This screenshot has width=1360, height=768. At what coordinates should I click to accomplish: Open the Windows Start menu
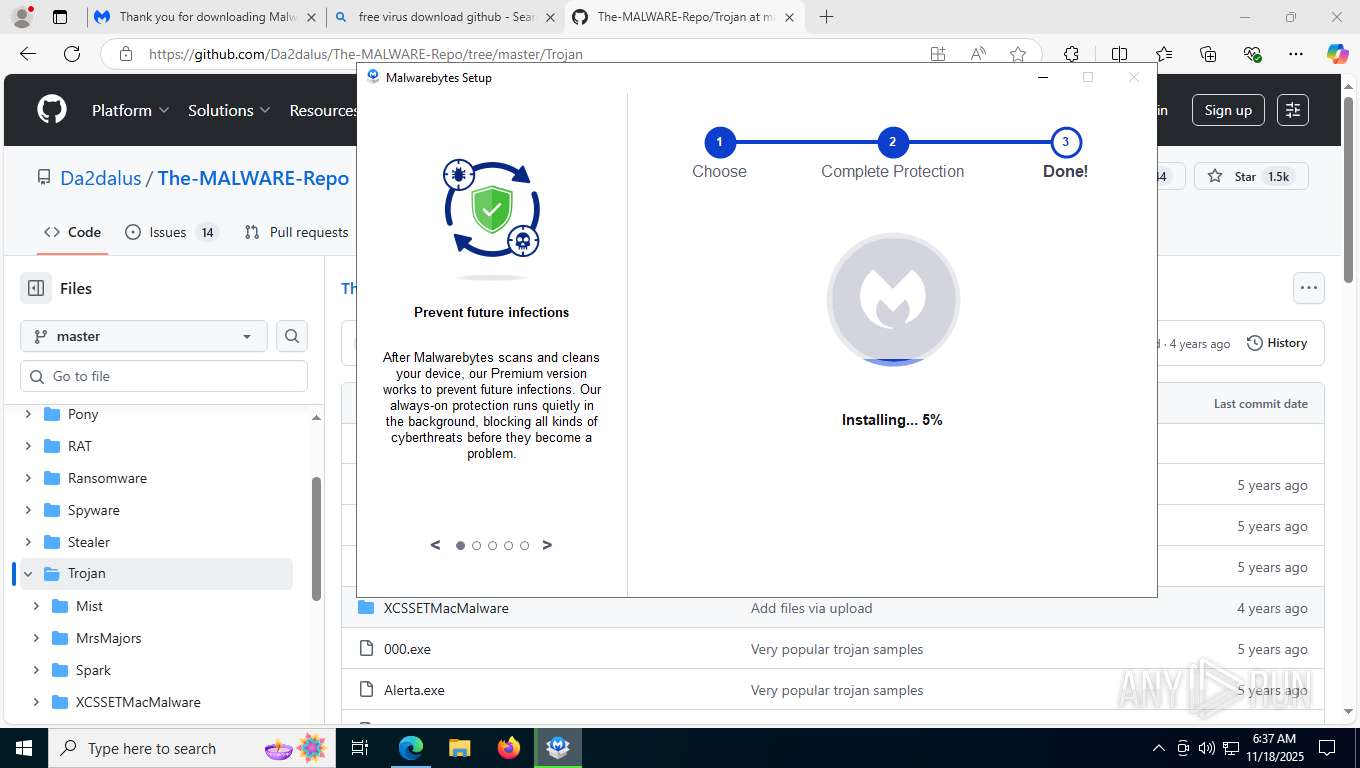click(24, 748)
